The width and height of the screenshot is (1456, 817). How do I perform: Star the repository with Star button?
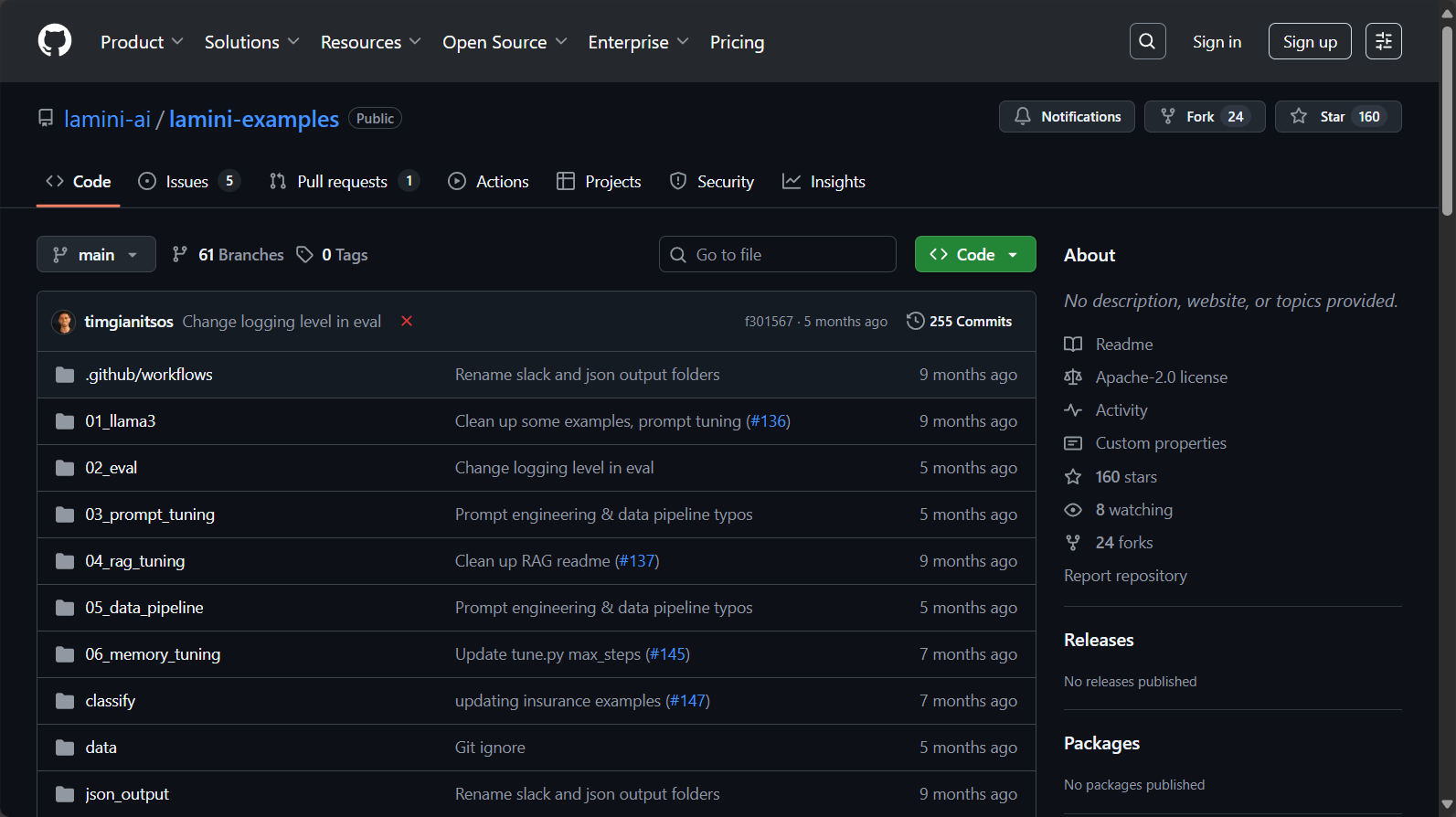(1338, 116)
